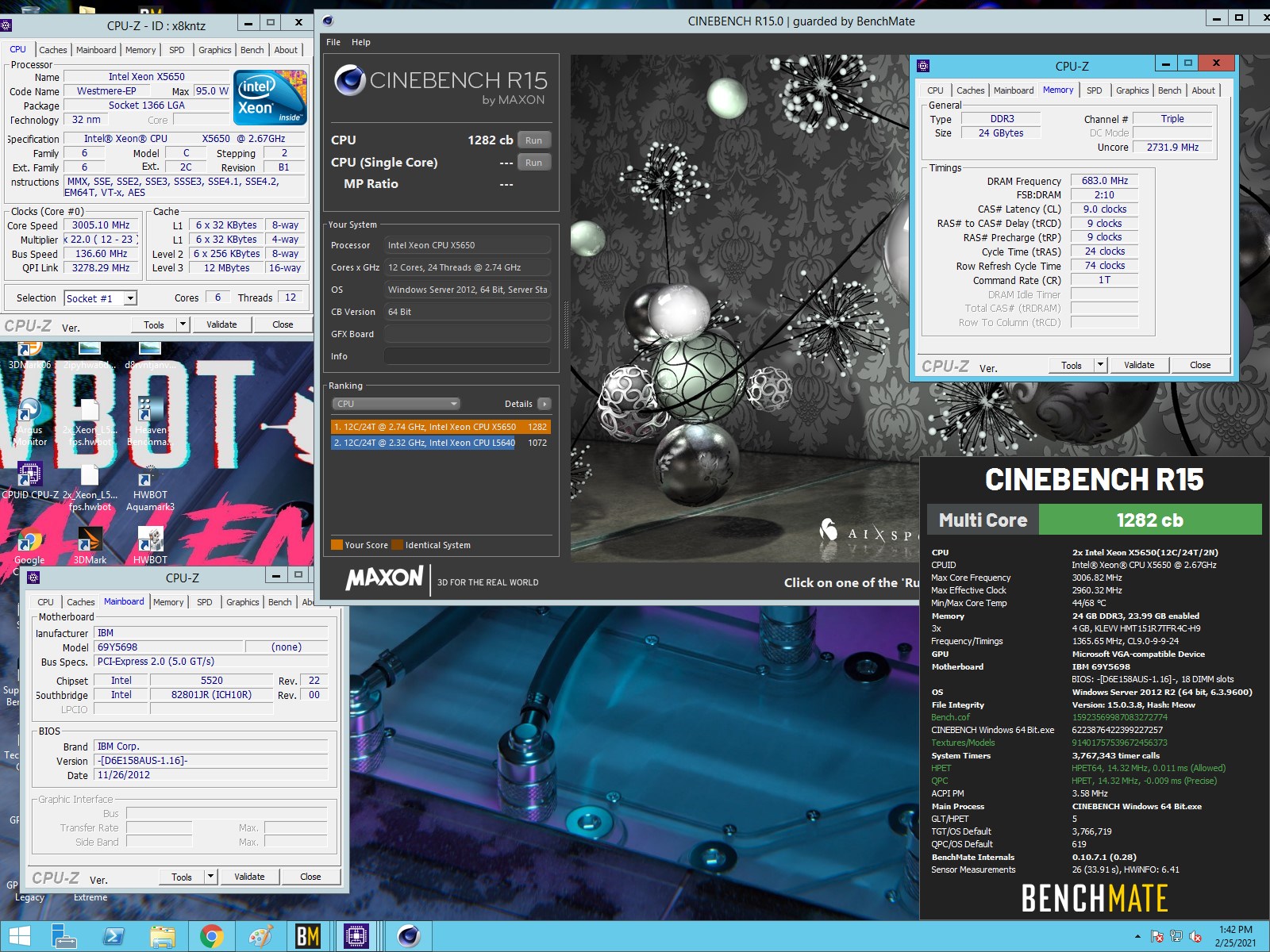Run the CPU (Single Core) test

tap(533, 163)
